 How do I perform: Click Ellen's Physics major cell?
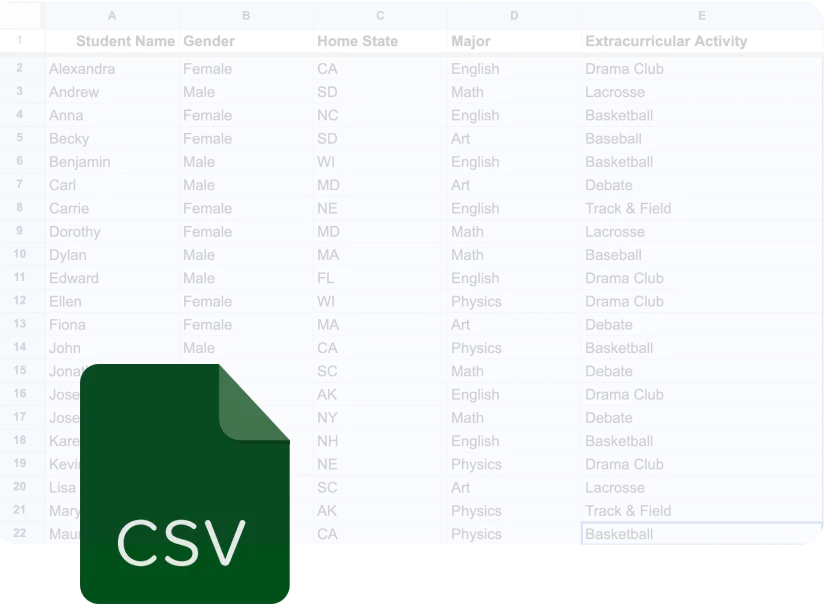[514, 301]
